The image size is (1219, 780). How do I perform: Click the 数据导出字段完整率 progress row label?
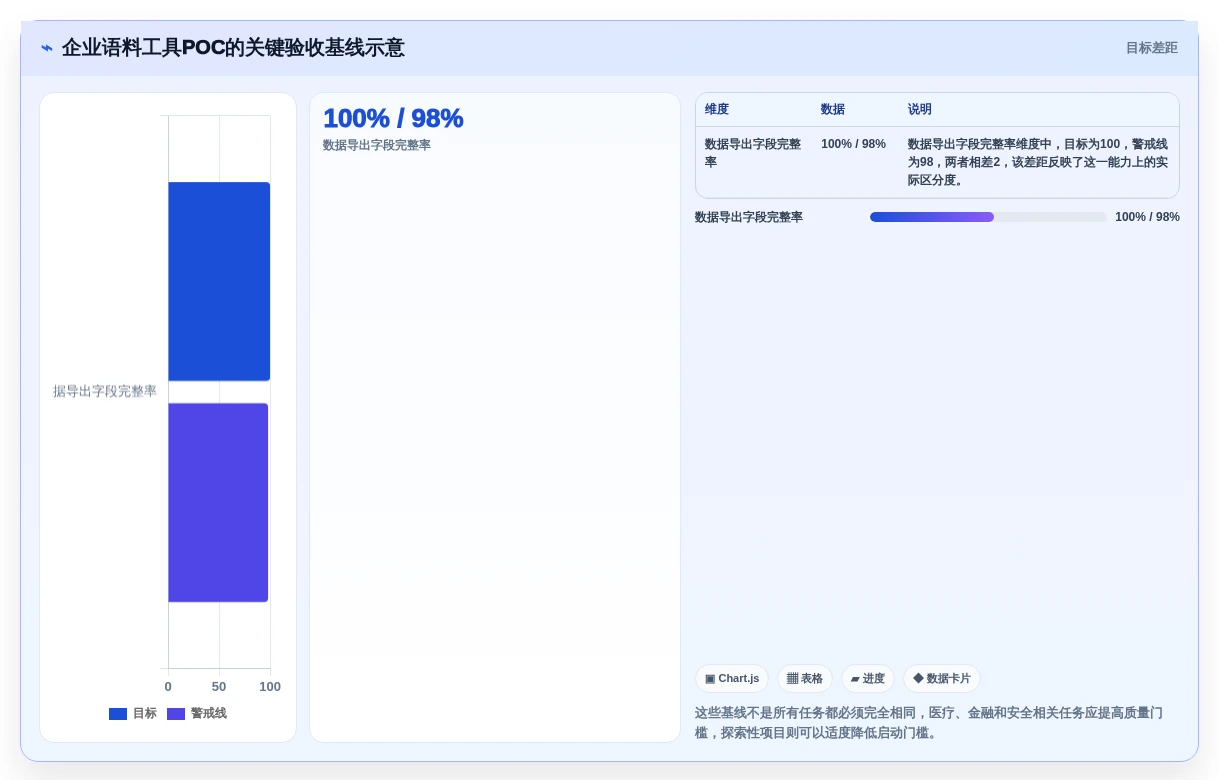[749, 217]
